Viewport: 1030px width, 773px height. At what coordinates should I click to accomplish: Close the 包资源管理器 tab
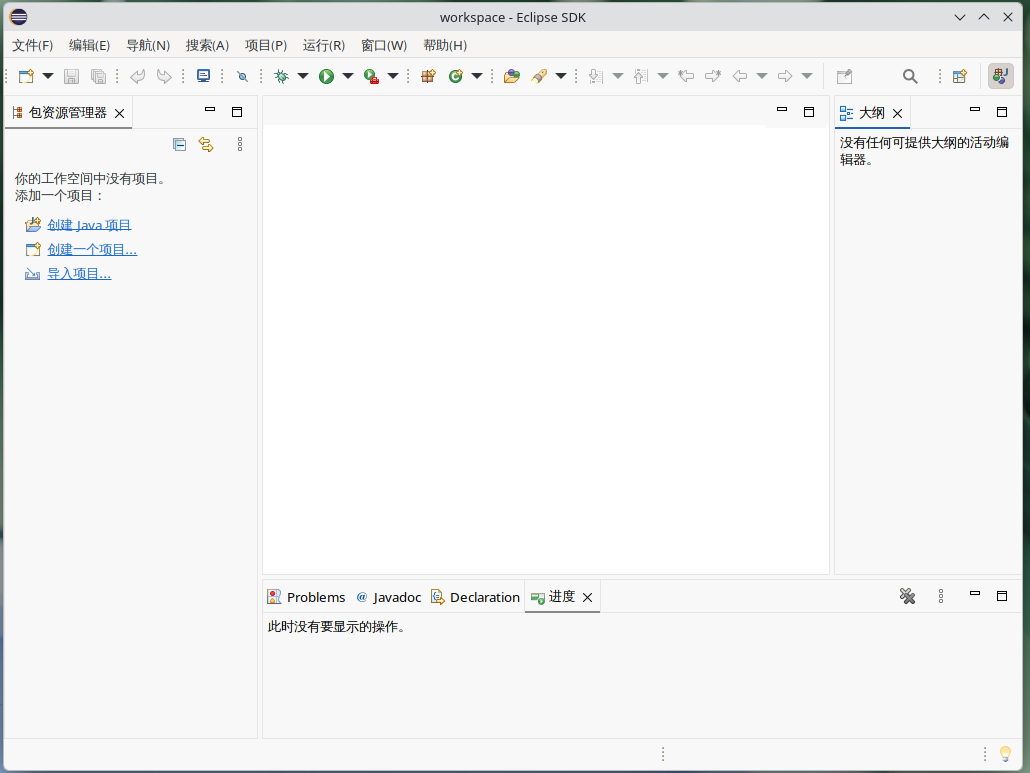[x=120, y=114]
